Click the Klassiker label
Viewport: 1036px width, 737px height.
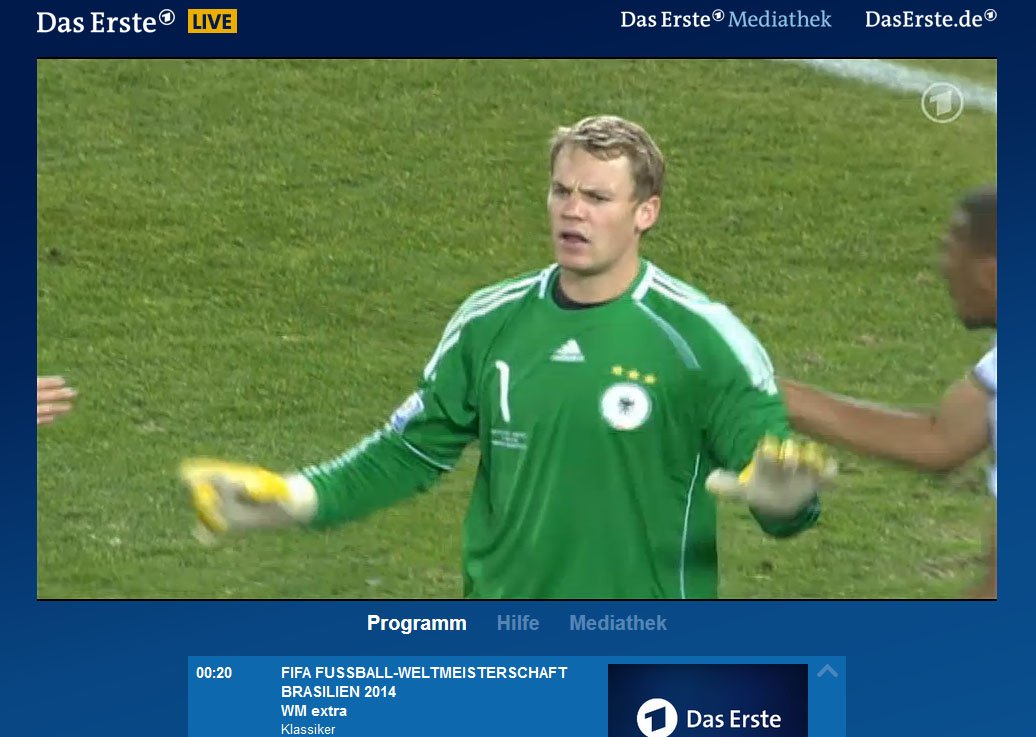(x=308, y=730)
